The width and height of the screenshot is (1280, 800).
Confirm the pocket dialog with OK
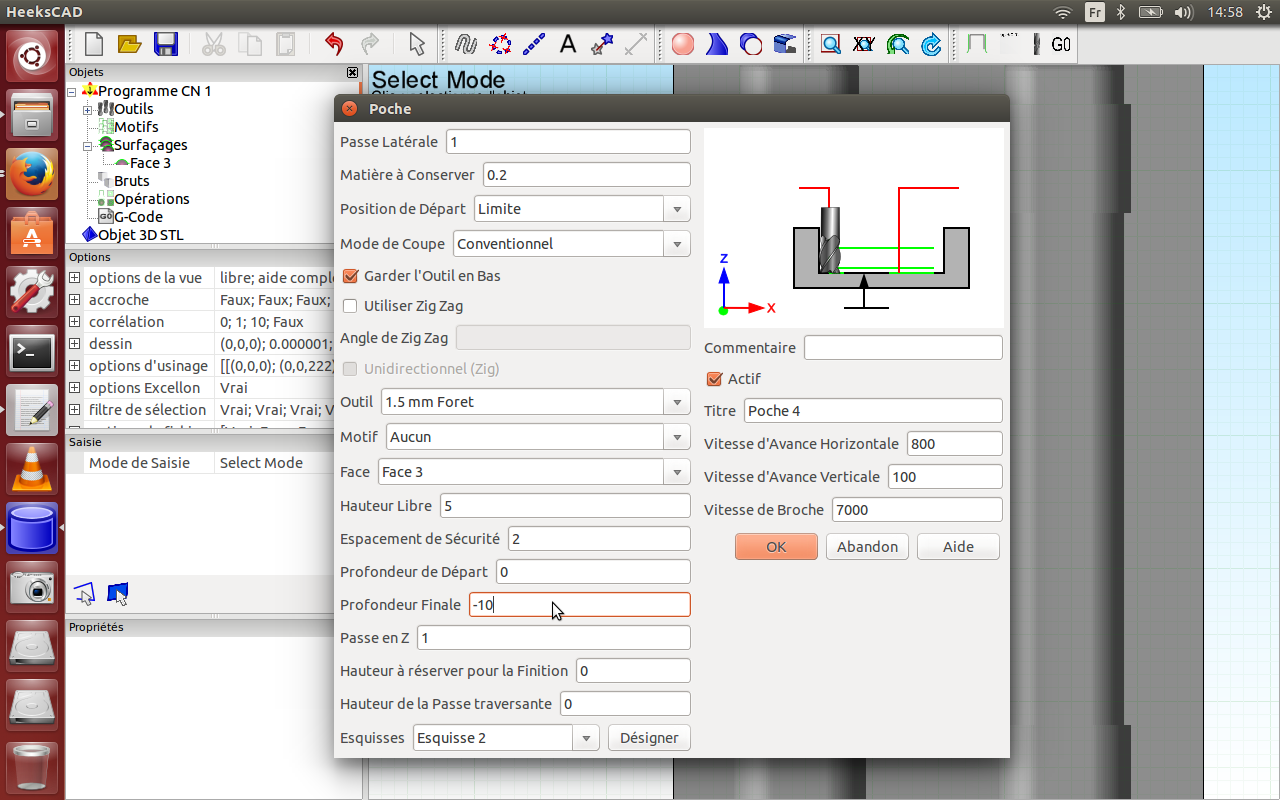coord(776,547)
